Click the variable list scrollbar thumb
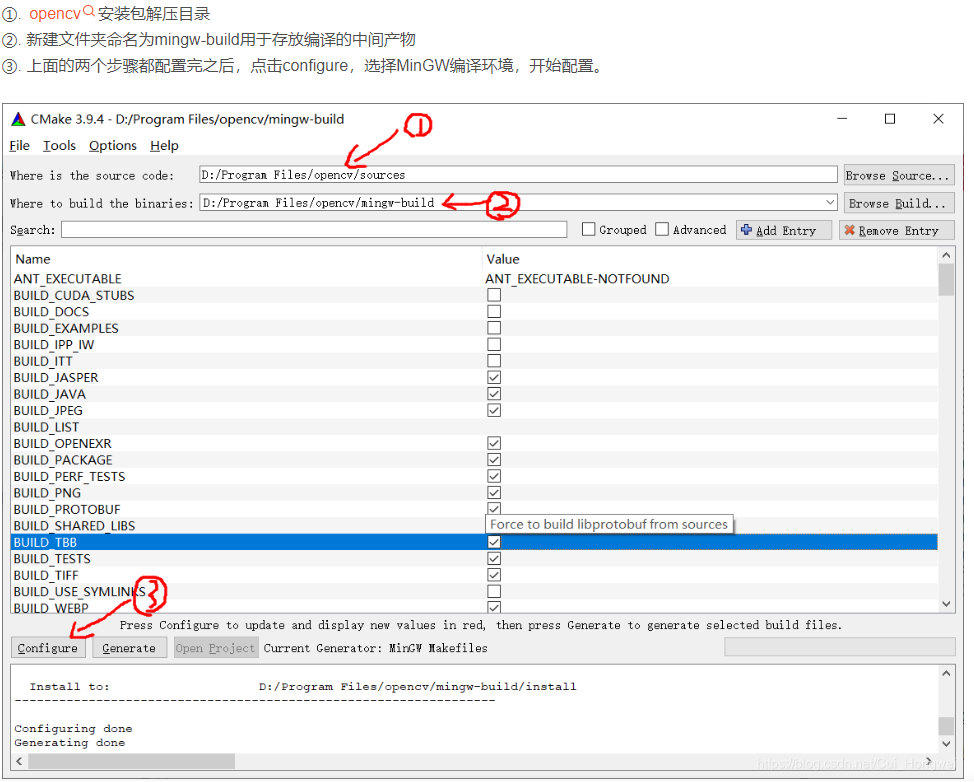The width and height of the screenshot is (974, 782). click(946, 280)
